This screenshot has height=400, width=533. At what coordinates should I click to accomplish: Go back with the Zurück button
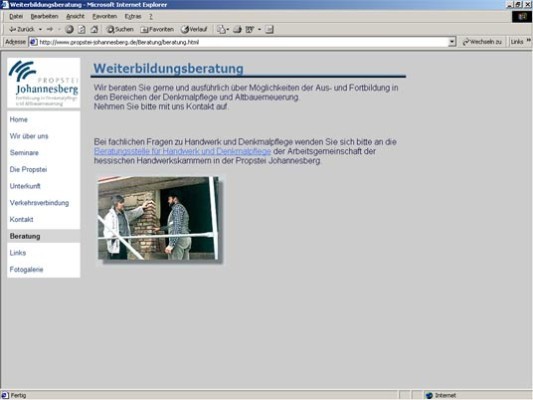(x=21, y=30)
